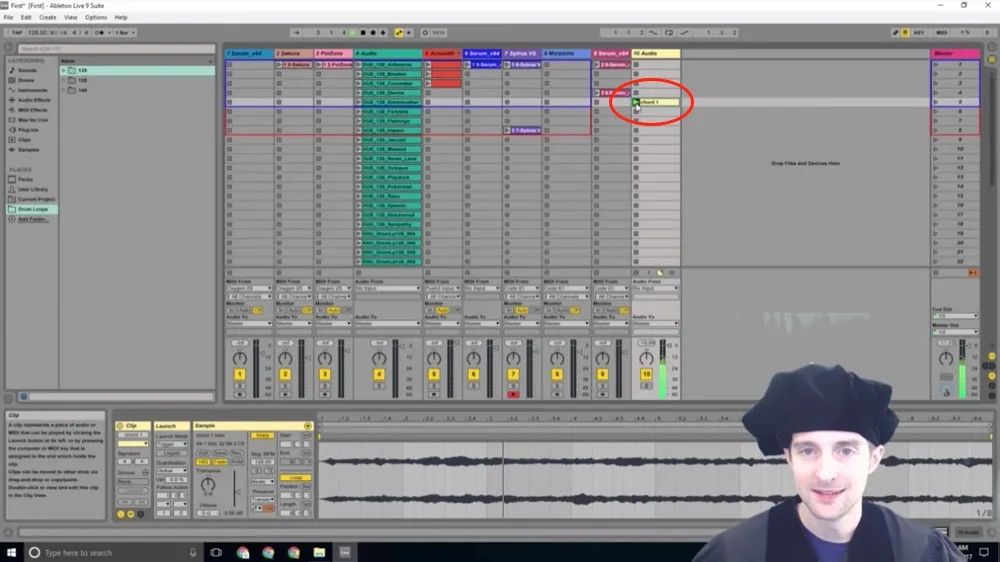Toggle the HiQ button
The height and width of the screenshot is (562, 1000).
click(x=203, y=462)
